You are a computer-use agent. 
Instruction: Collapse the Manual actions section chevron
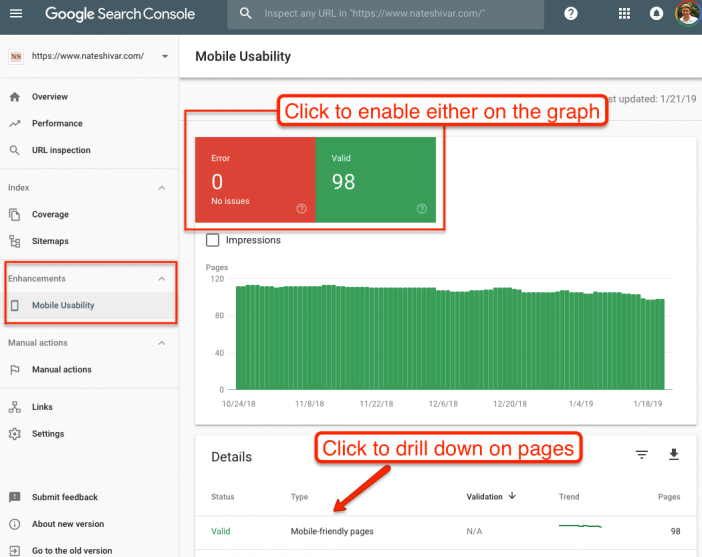tap(162, 343)
